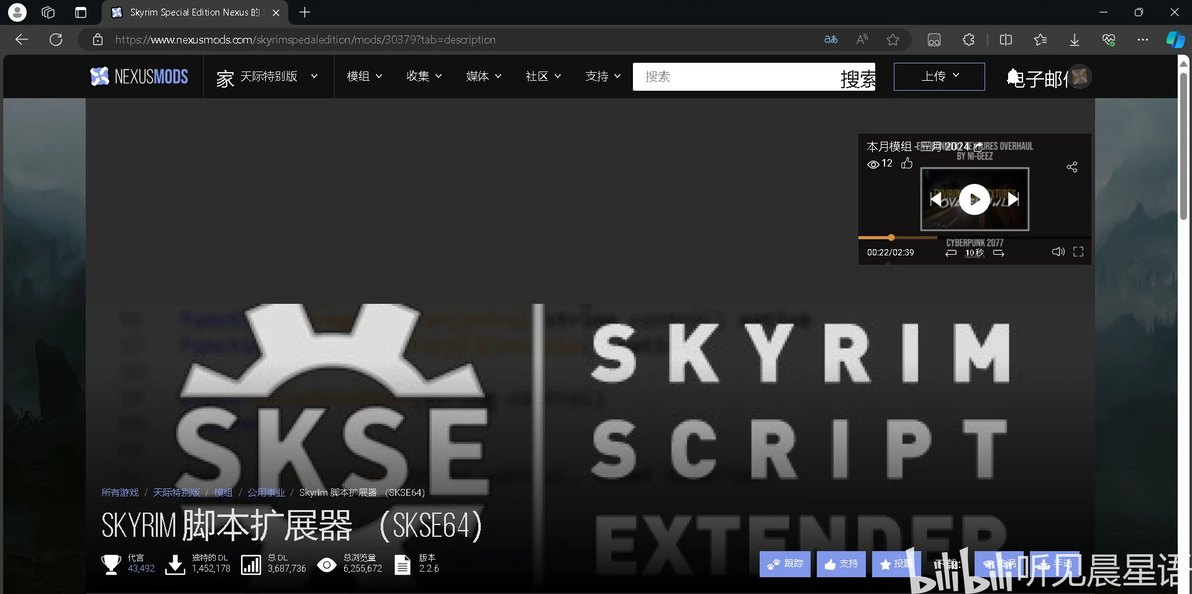Click the page translate icon in address bar
The image size is (1192, 594).
[x=831, y=40]
